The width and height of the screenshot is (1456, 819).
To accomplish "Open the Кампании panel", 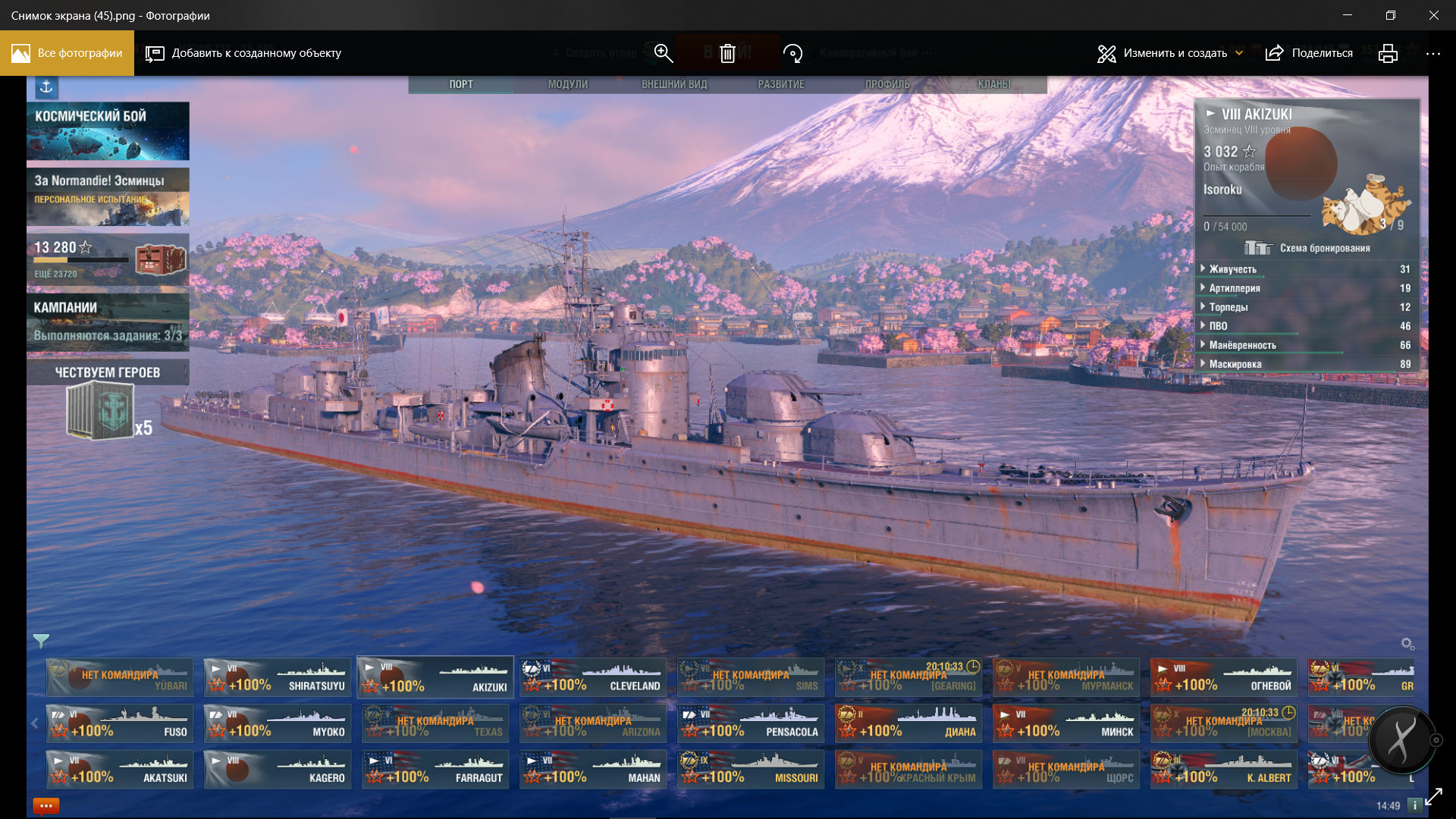I will (x=108, y=322).
